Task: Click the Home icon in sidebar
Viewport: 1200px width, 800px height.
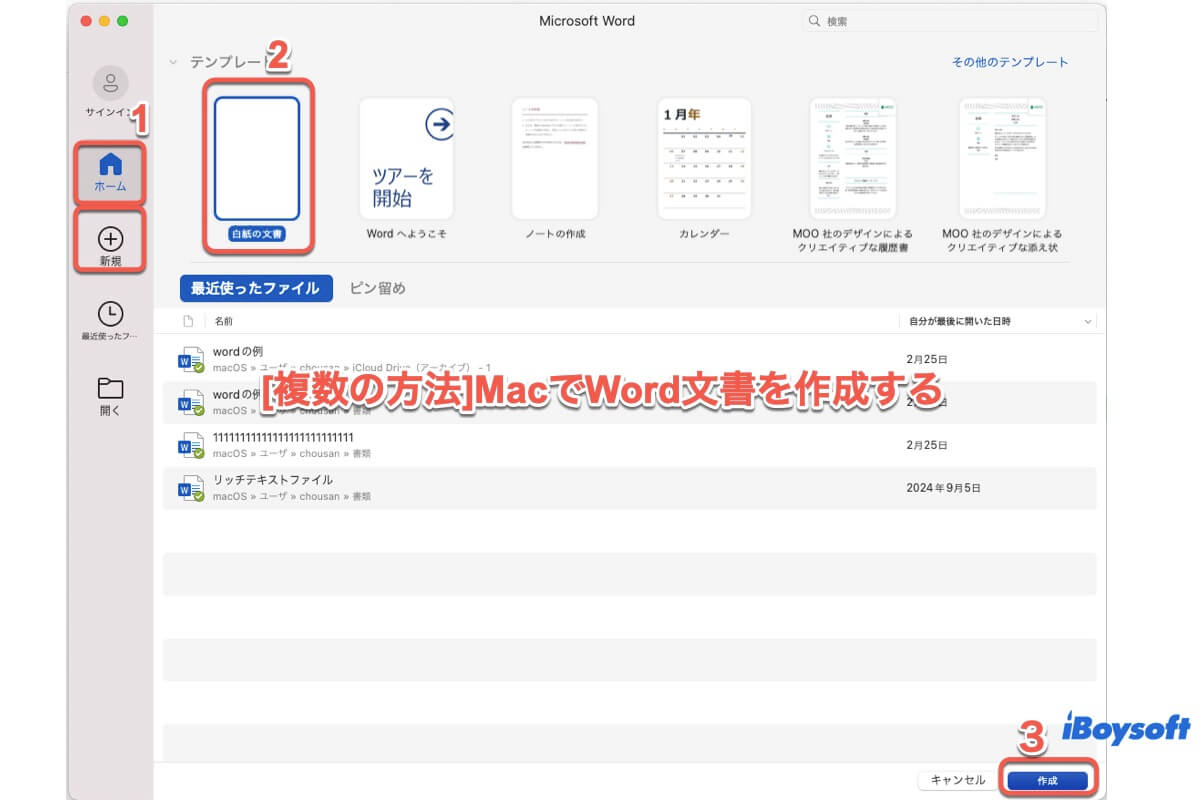Action: (x=110, y=165)
